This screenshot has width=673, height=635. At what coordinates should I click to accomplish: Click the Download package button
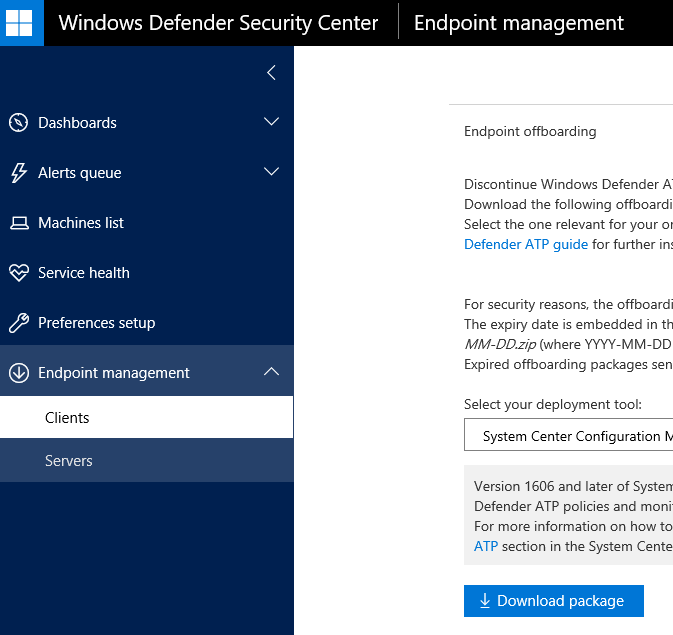(x=553, y=601)
